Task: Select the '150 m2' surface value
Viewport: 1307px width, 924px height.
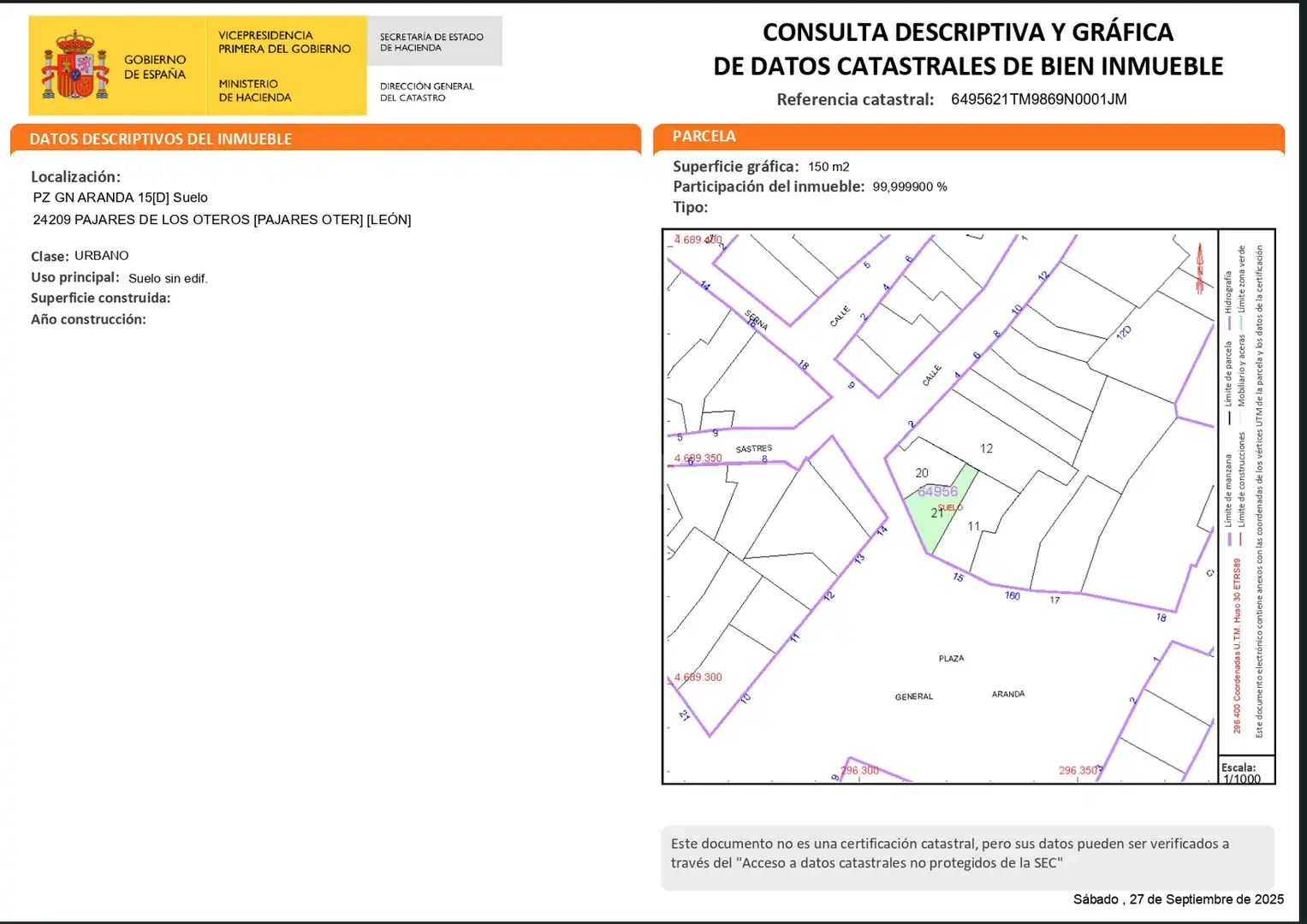Action: [829, 167]
